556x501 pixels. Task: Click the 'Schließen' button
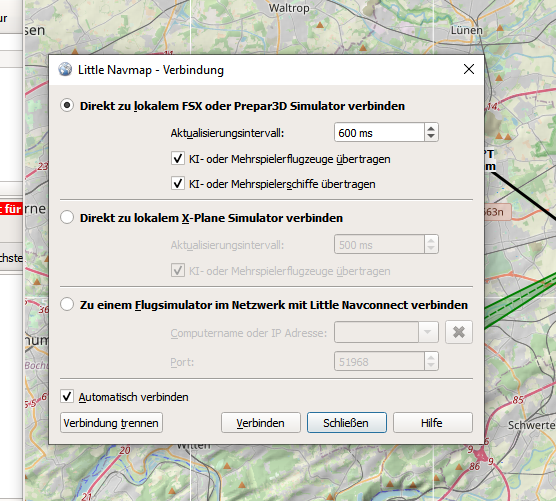[x=346, y=423]
